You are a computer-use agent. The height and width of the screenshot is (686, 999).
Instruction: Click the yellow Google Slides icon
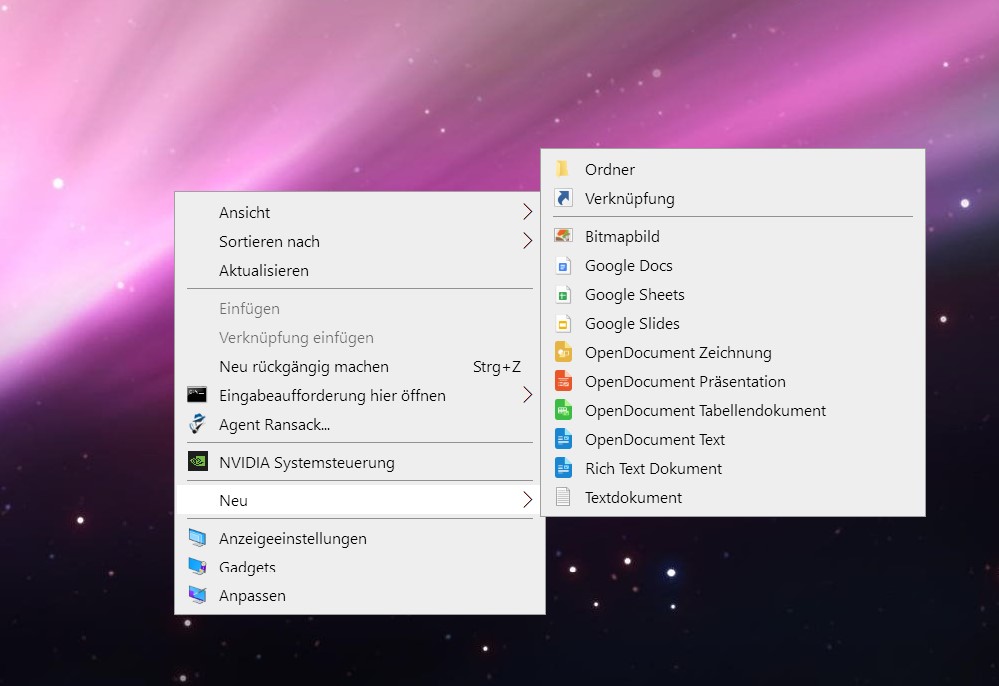[x=563, y=324]
